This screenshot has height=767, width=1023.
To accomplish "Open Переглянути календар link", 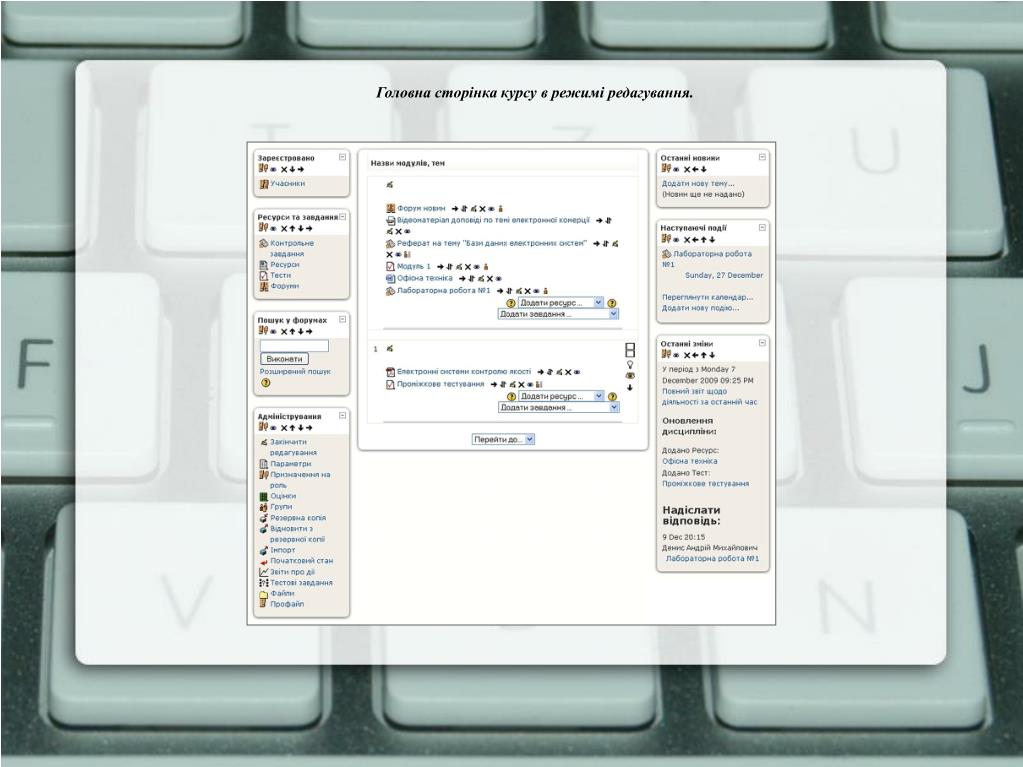I will click(x=707, y=297).
